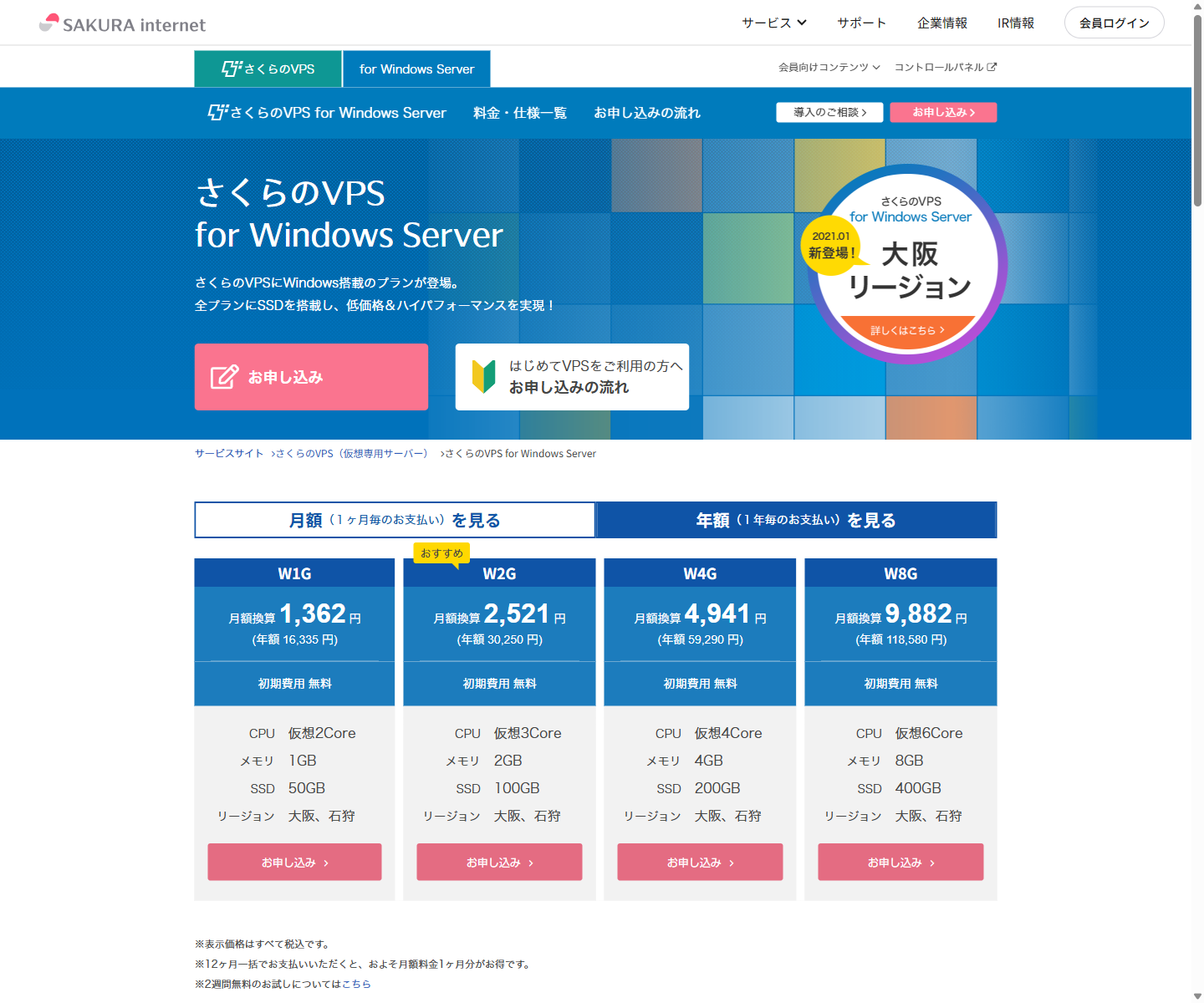The image size is (1204, 1003).
Task: Open the サービス dropdown menu
Action: coord(774,23)
